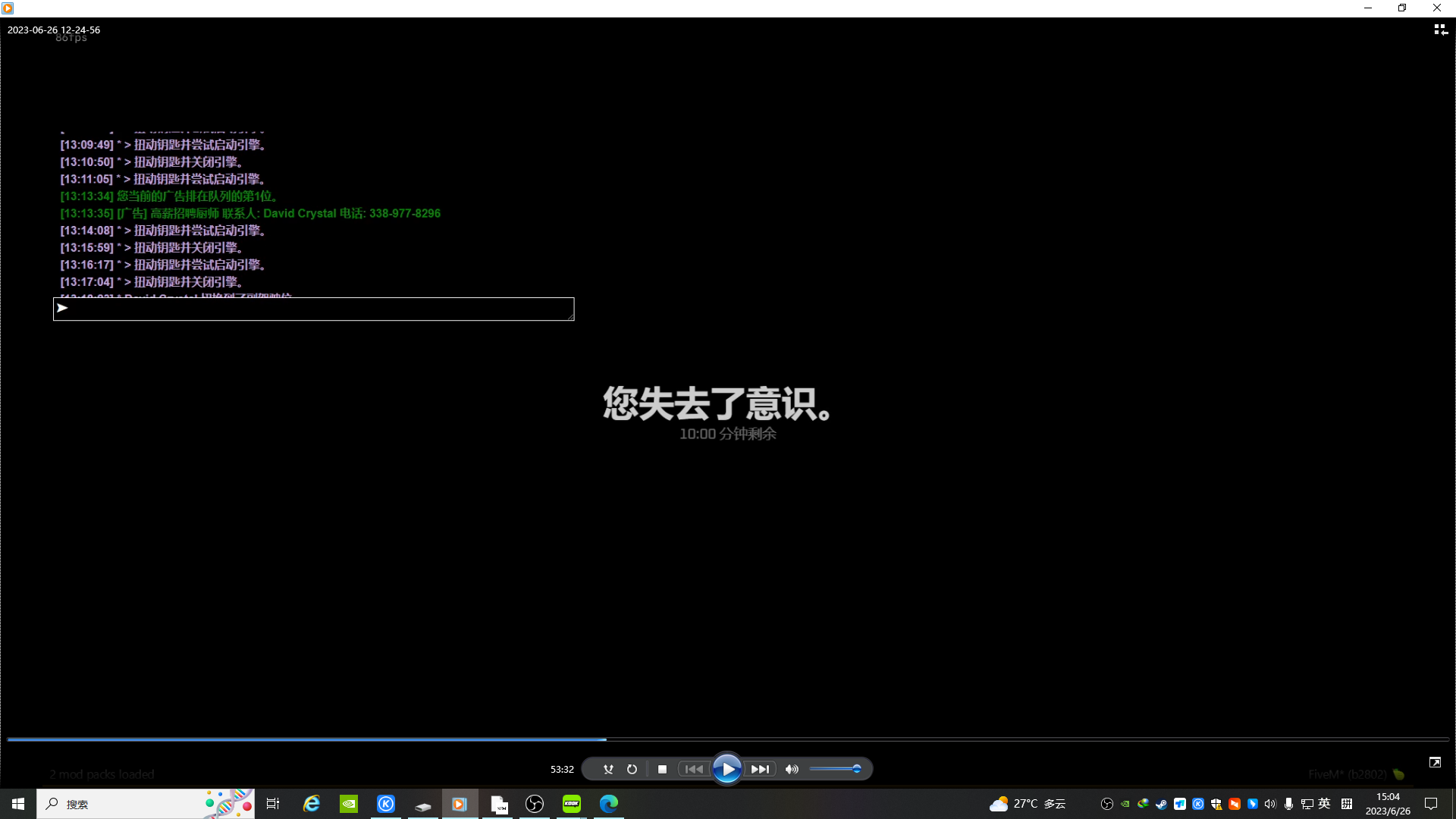Open Microsoft Edge from the taskbar
Screen dimensions: 1456x819
[609, 804]
